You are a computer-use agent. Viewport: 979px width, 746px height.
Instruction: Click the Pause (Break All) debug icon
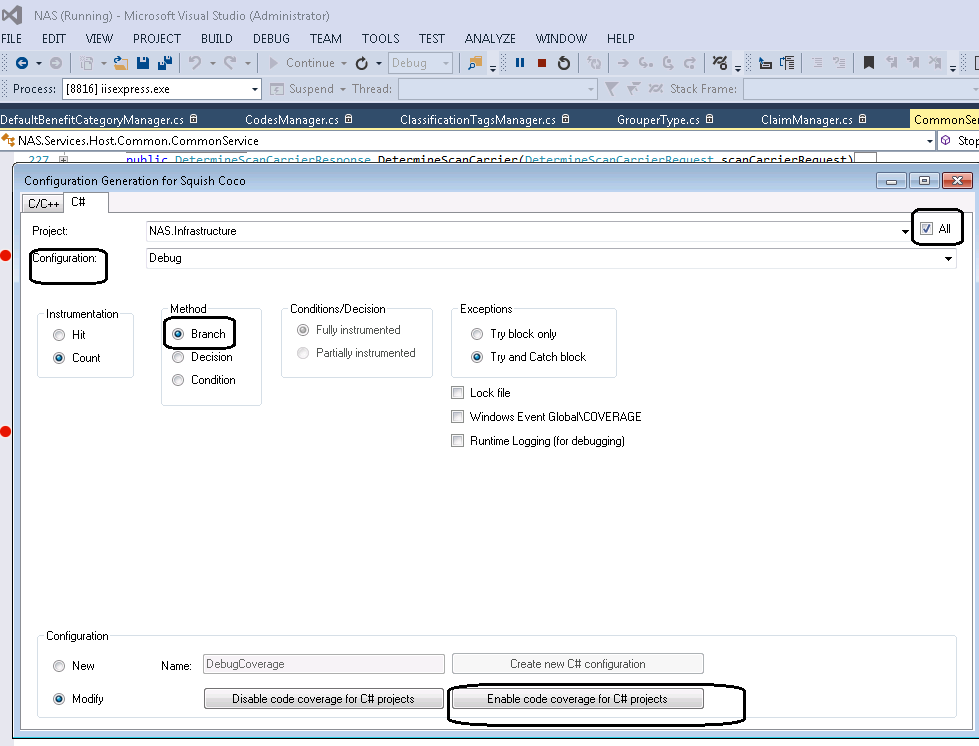tap(520, 63)
